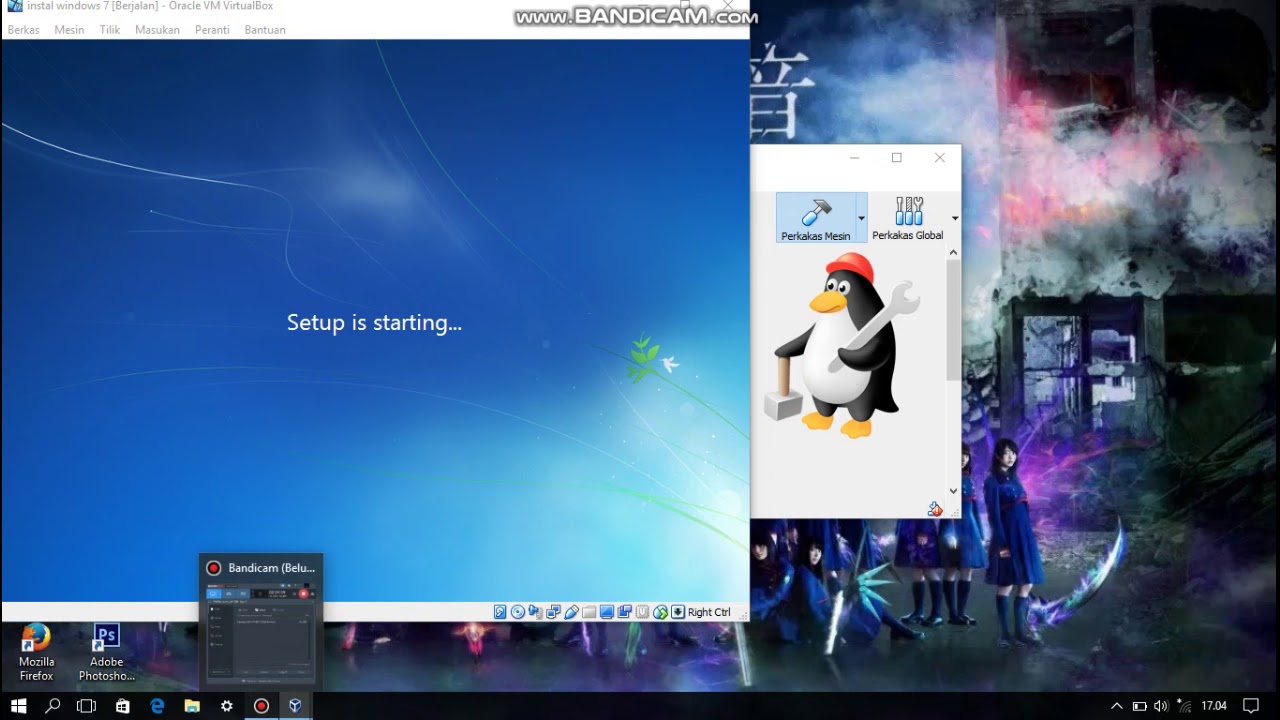
Task: Click the taskbar search magnifier icon
Action: 53,706
